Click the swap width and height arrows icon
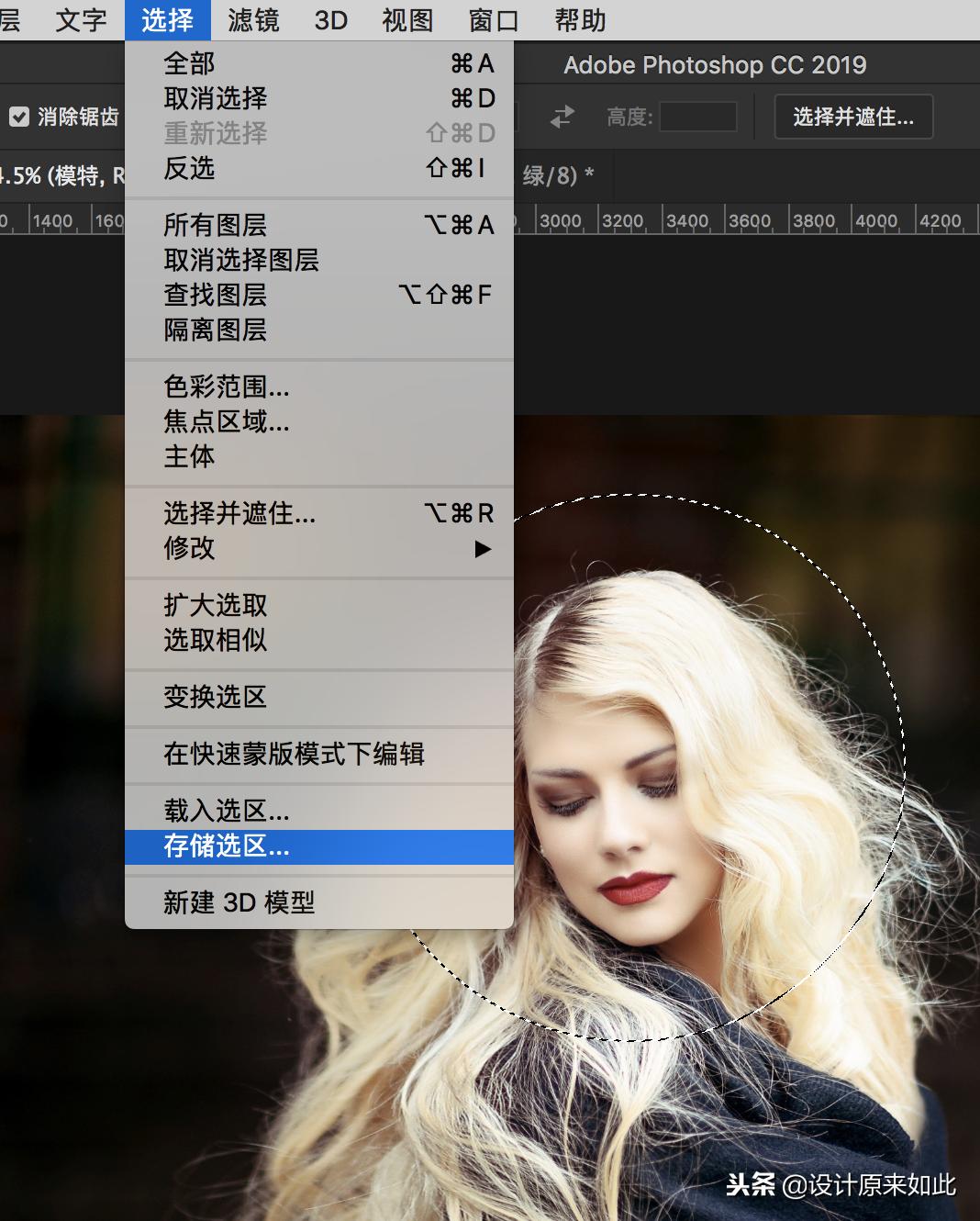This screenshot has width=980, height=1221. [562, 117]
